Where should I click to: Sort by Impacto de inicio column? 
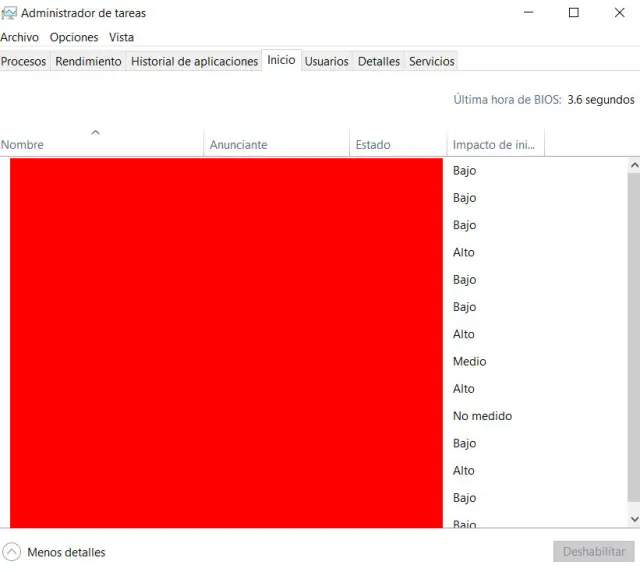click(495, 145)
